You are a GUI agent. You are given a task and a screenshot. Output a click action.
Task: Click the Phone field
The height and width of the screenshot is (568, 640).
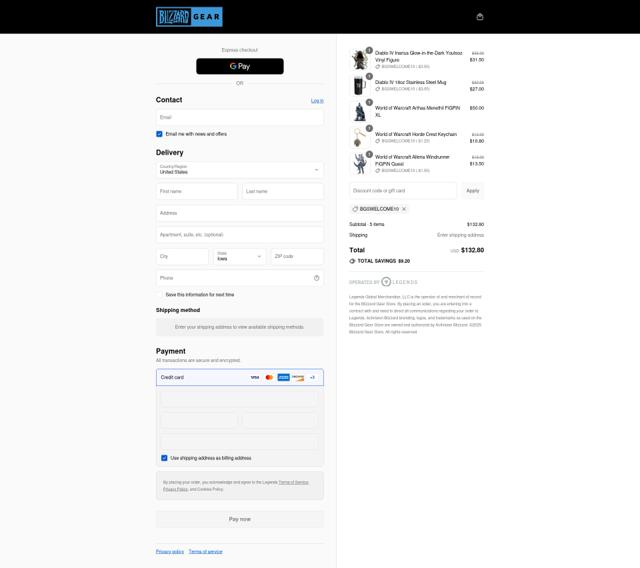point(240,278)
